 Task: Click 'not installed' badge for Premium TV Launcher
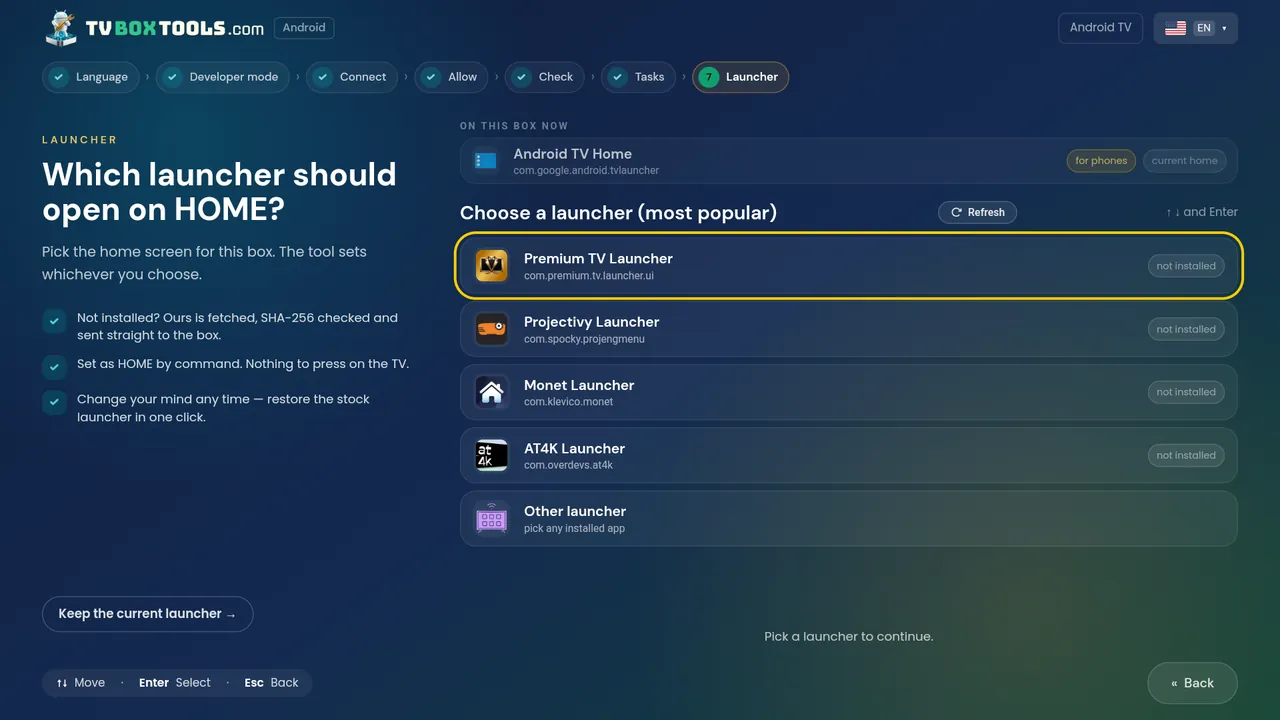pos(1186,266)
